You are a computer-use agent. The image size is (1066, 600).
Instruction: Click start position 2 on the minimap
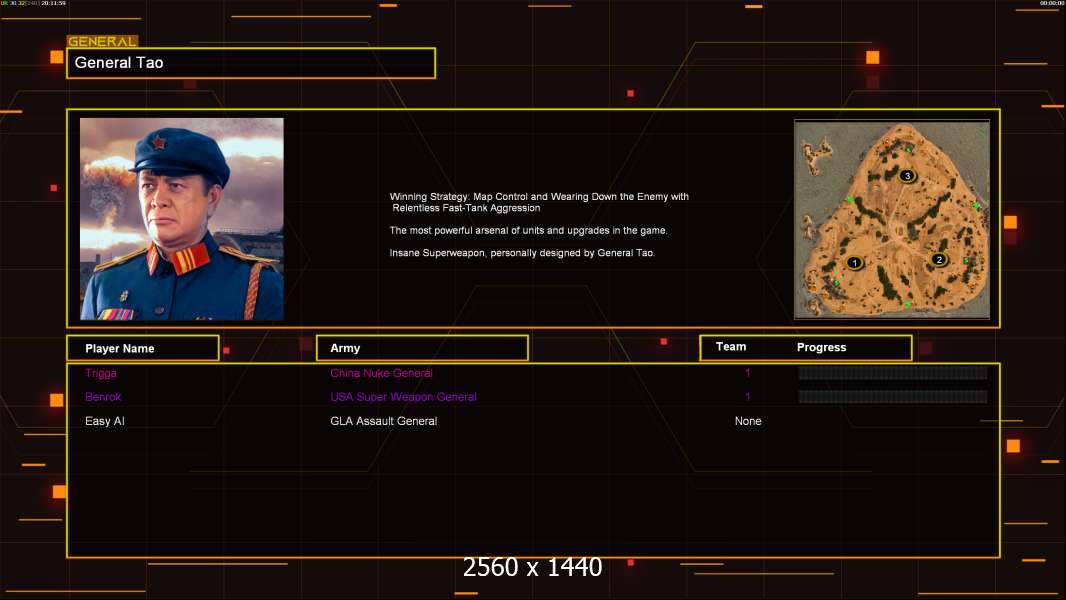pyautogui.click(x=938, y=260)
